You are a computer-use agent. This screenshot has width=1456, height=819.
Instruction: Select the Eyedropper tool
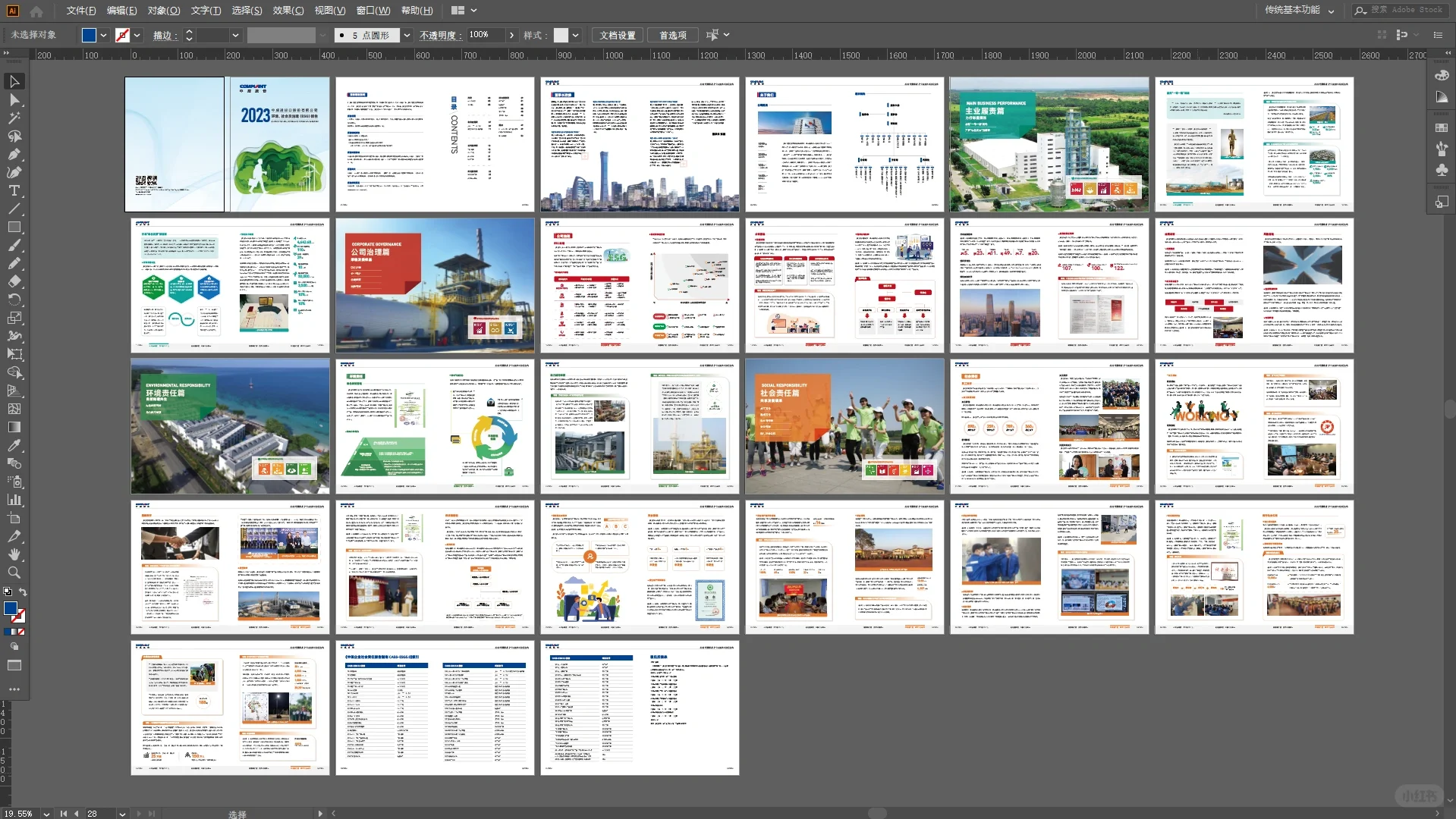coord(14,445)
